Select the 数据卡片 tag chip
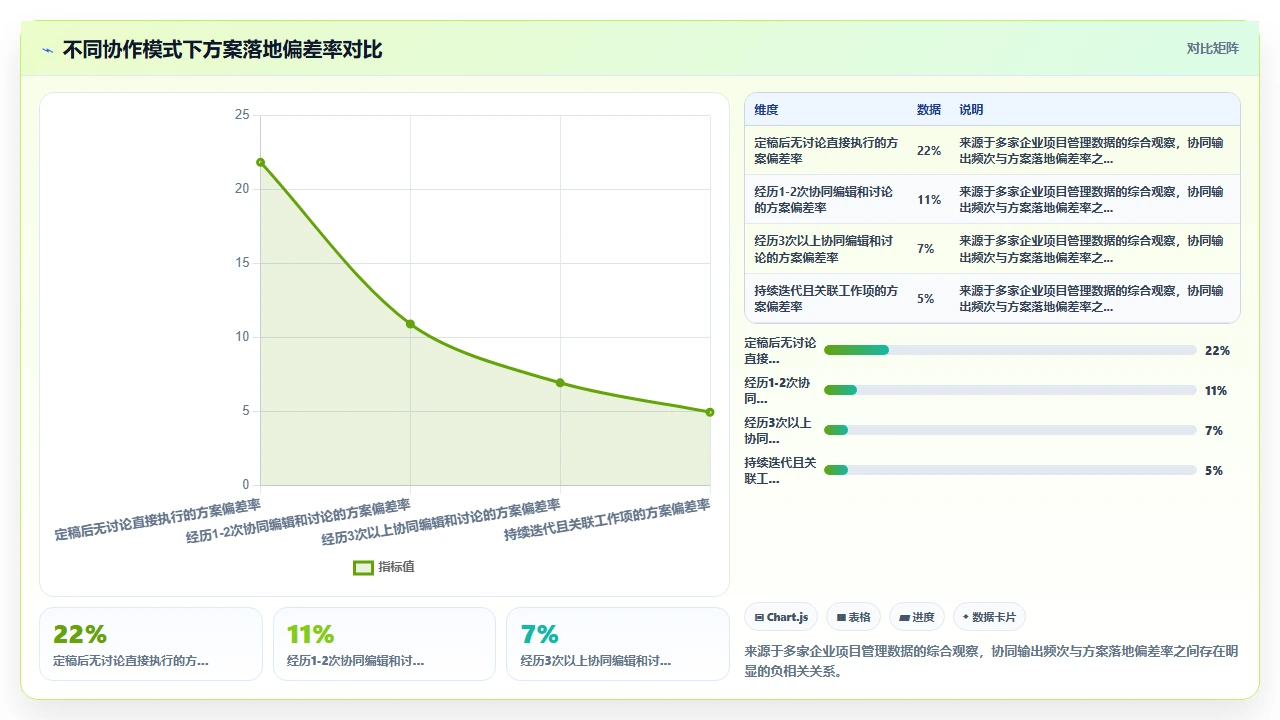This screenshot has height=720, width=1280. pos(989,617)
